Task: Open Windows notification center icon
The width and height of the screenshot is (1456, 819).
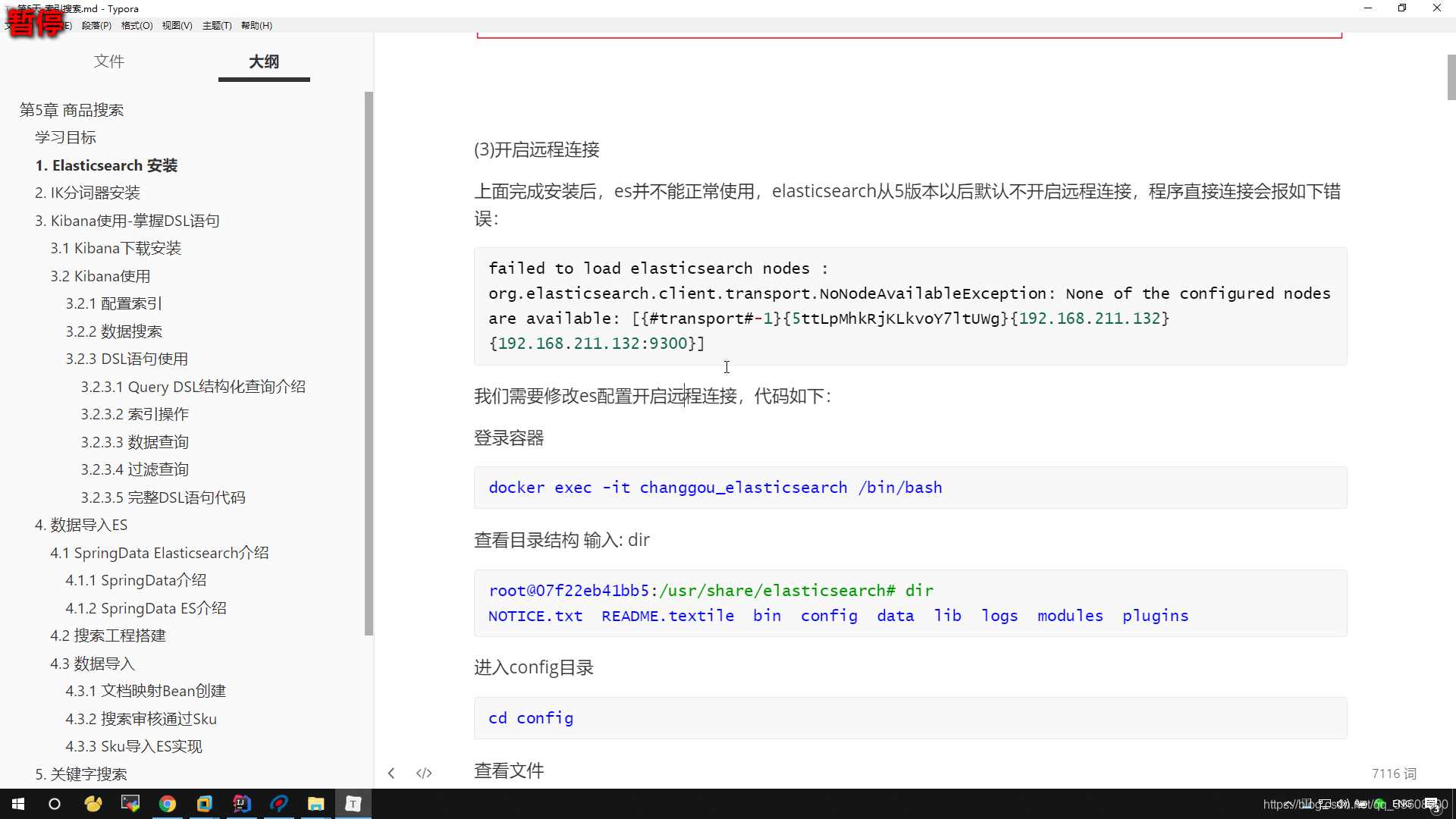Action: pos(1432,805)
